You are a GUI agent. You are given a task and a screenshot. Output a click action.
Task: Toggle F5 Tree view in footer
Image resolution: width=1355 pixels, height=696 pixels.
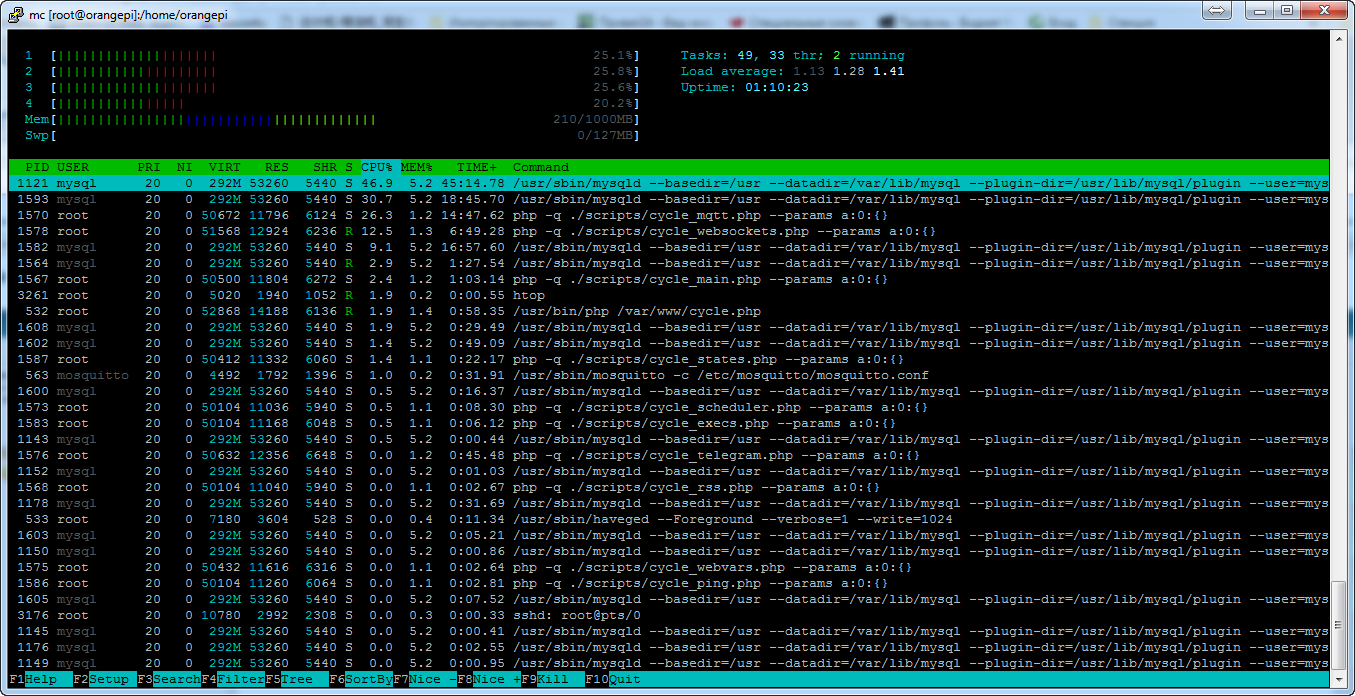click(x=297, y=679)
